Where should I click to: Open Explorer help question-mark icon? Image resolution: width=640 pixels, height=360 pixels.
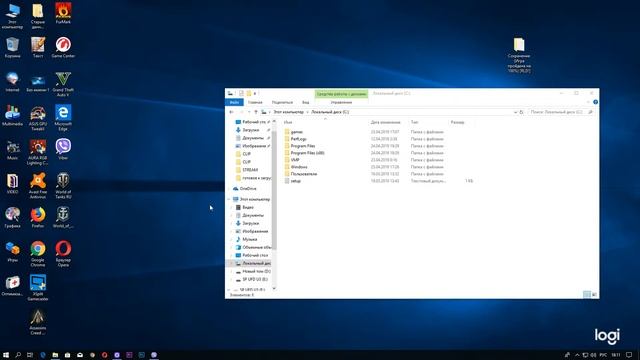click(x=595, y=102)
